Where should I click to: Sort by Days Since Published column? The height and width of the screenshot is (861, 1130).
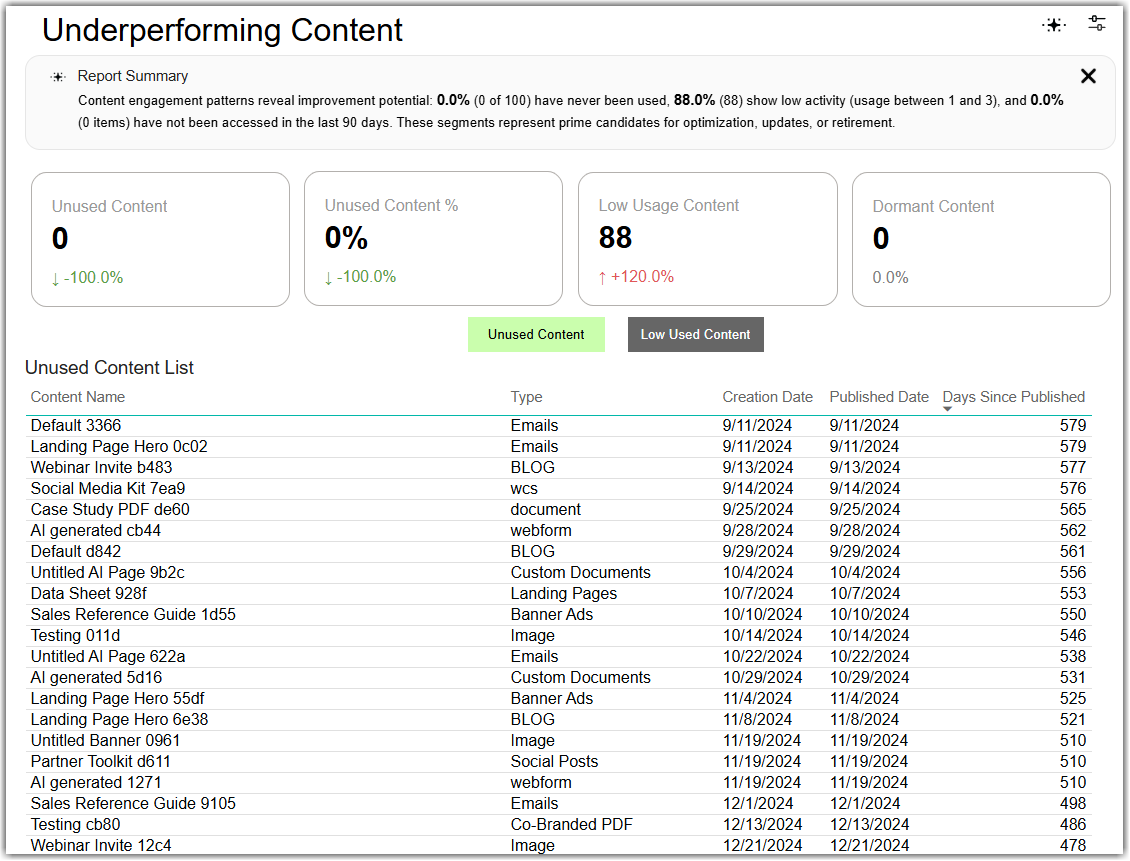1013,397
